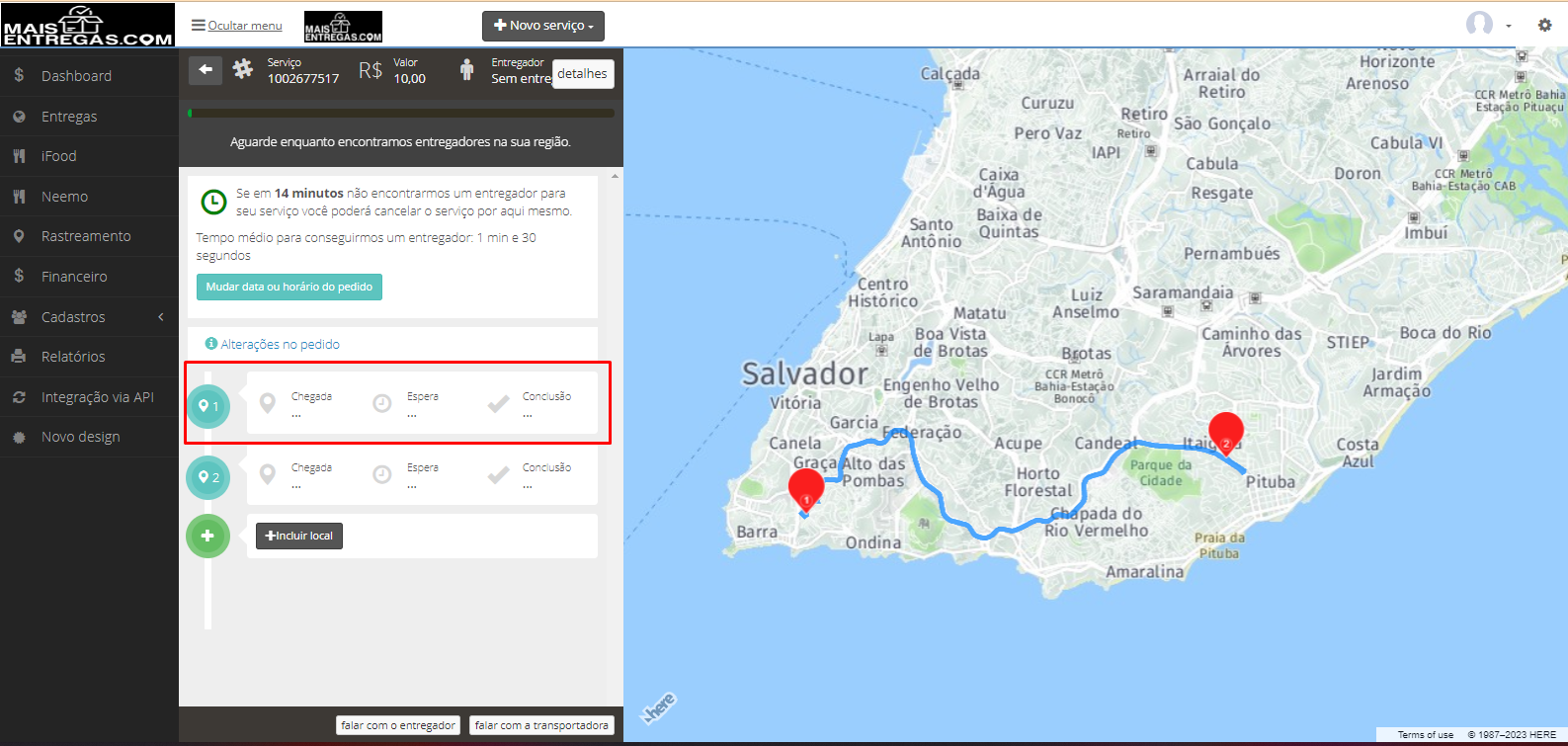Image resolution: width=1568 pixels, height=746 pixels.
Task: Expand the Cadastros submenu
Action: coord(89,317)
